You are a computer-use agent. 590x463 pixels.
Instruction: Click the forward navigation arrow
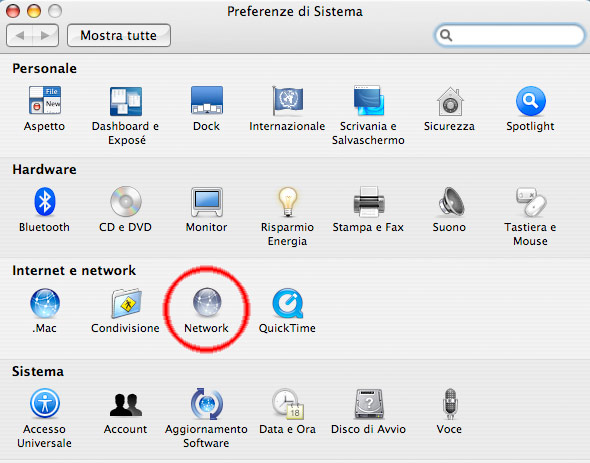(46, 35)
